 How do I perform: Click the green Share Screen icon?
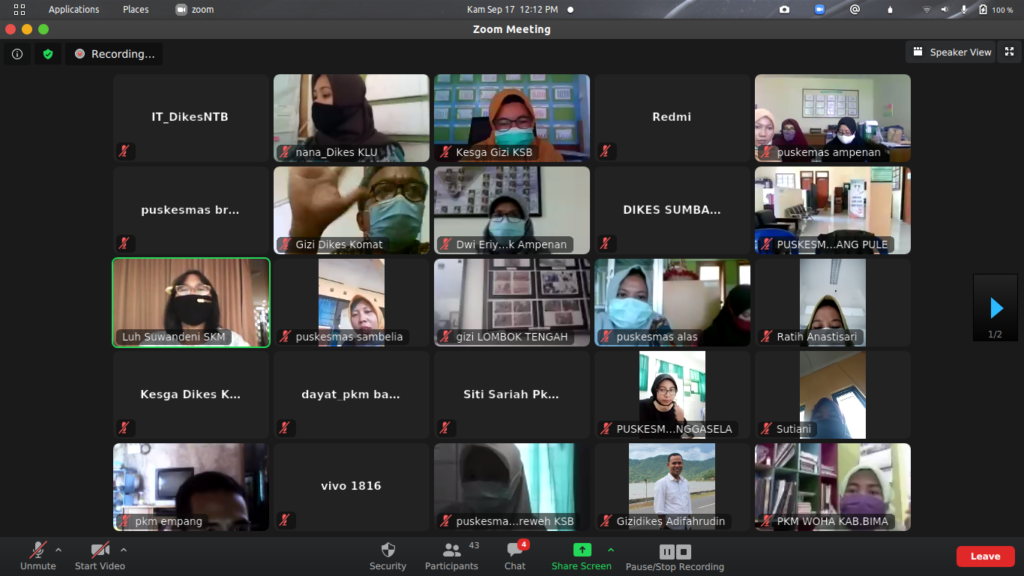[581, 550]
